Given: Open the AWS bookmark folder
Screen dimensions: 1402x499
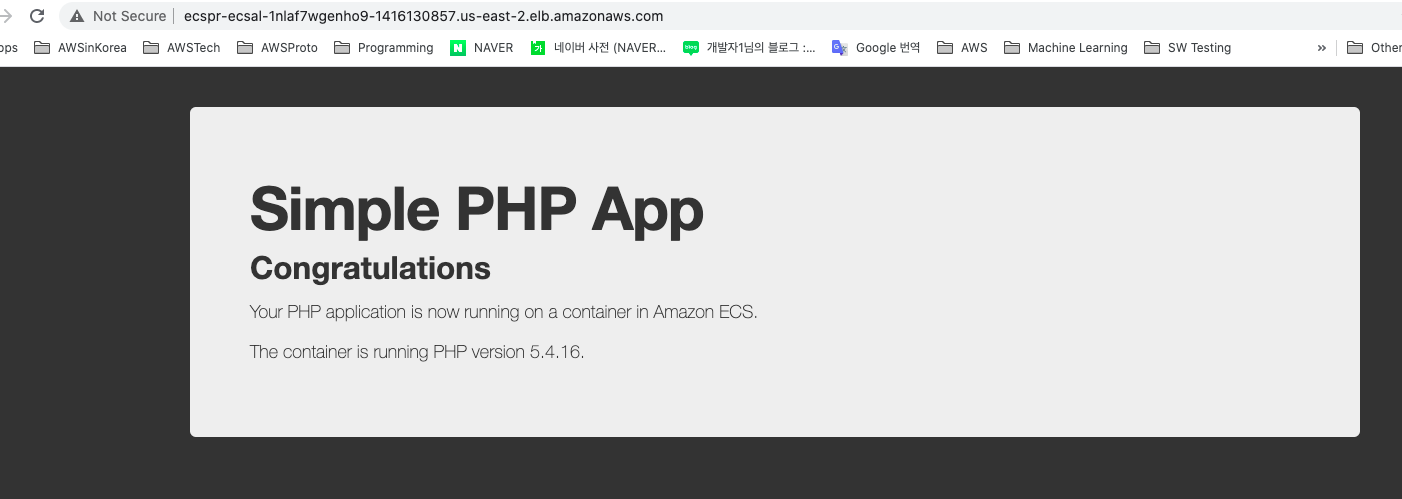Looking at the screenshot, I should [962, 47].
